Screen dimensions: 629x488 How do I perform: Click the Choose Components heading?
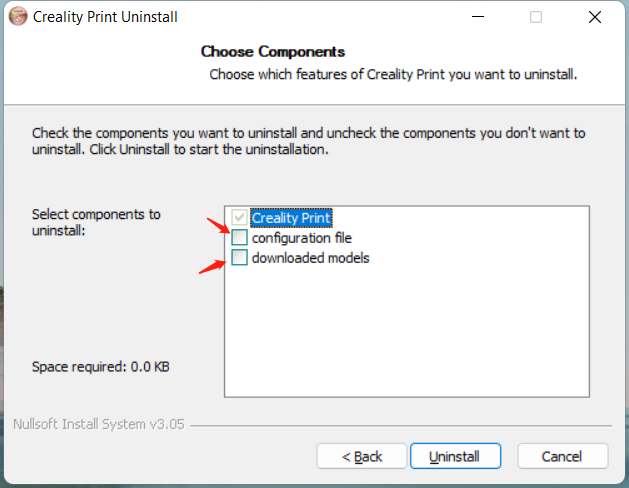tap(273, 52)
